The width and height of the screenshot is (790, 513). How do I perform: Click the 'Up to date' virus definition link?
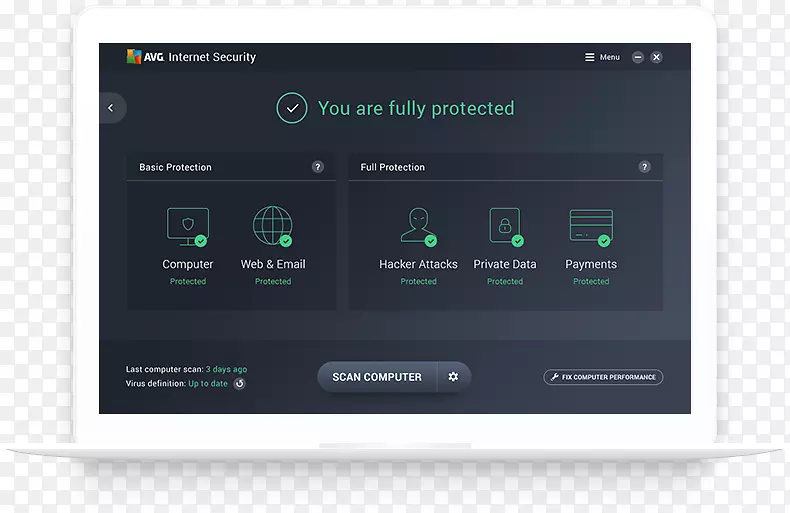(208, 384)
